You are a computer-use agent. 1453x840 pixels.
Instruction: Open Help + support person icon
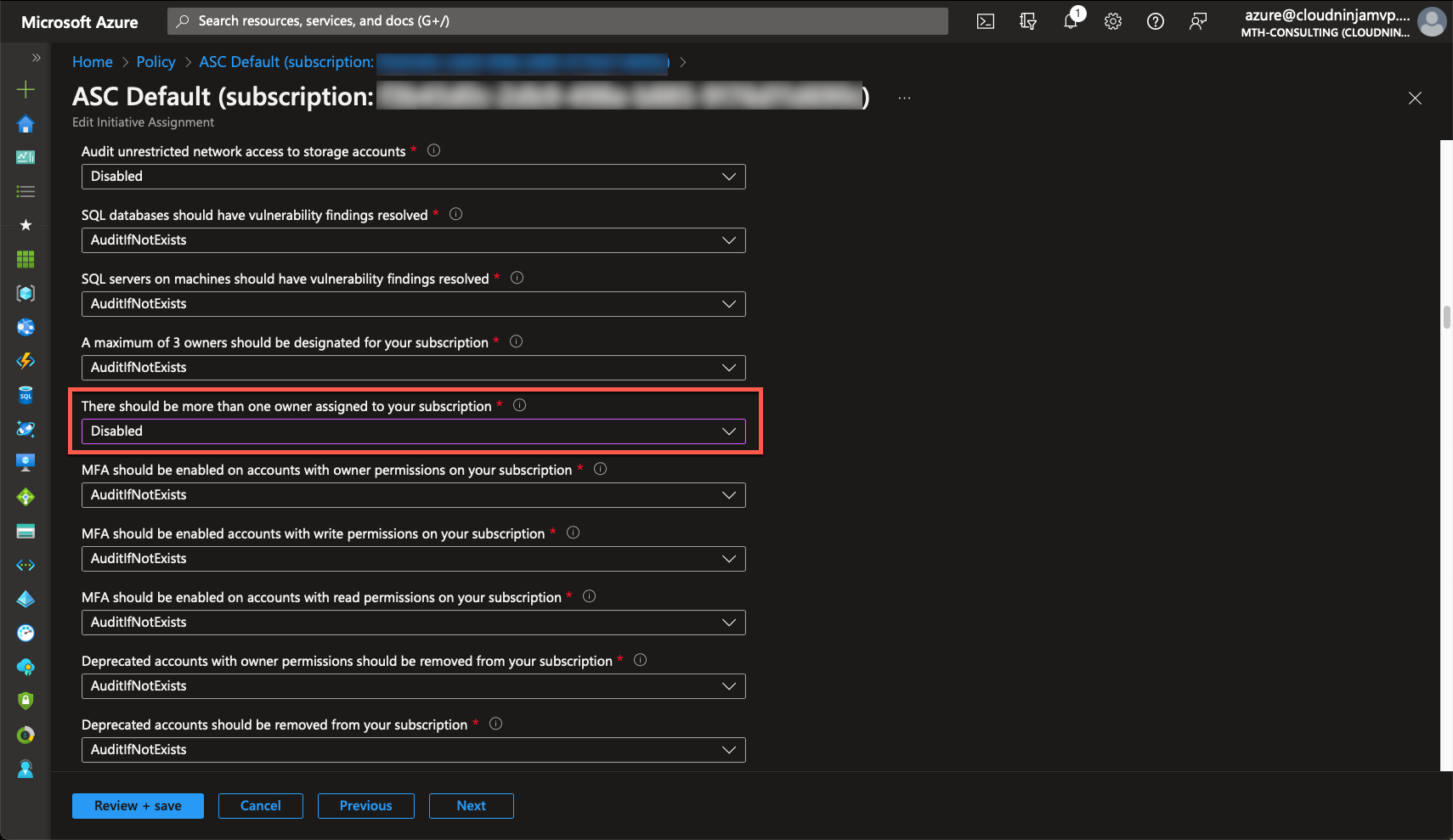(25, 769)
